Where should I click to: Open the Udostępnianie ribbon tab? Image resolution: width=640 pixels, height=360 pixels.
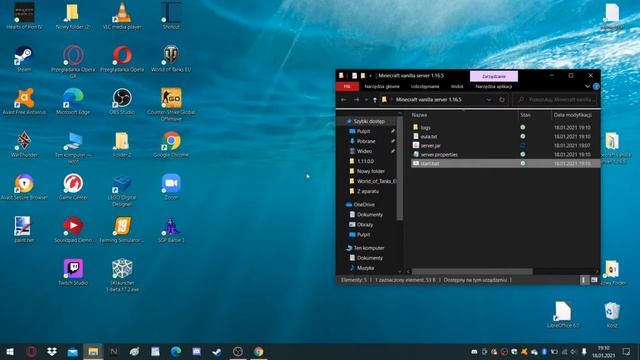coord(425,87)
